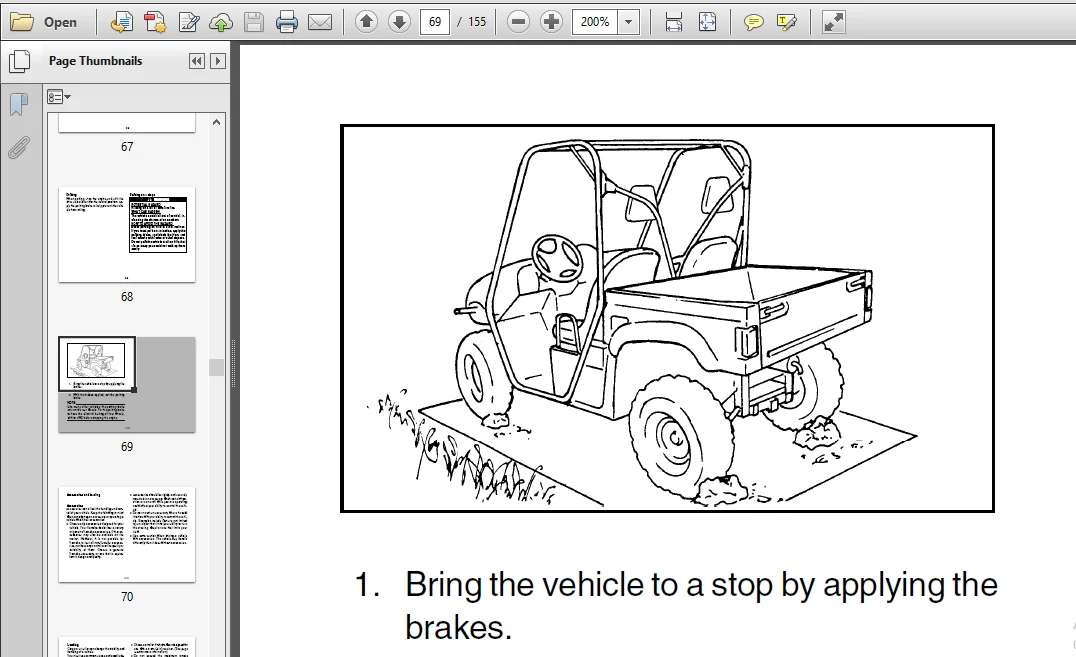Zoom out with the minus button
The height and width of the screenshot is (657, 1076).
[519, 22]
